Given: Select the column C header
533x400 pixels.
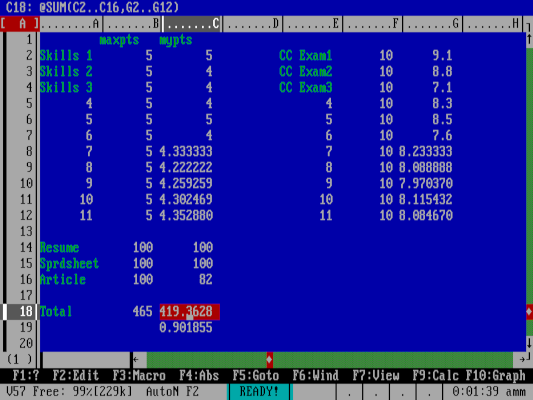Looking at the screenshot, I should (x=192, y=24).
